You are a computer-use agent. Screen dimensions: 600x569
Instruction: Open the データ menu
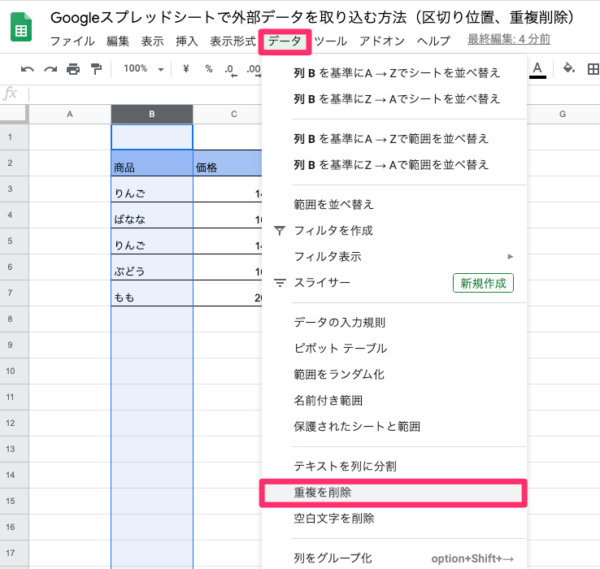284,42
